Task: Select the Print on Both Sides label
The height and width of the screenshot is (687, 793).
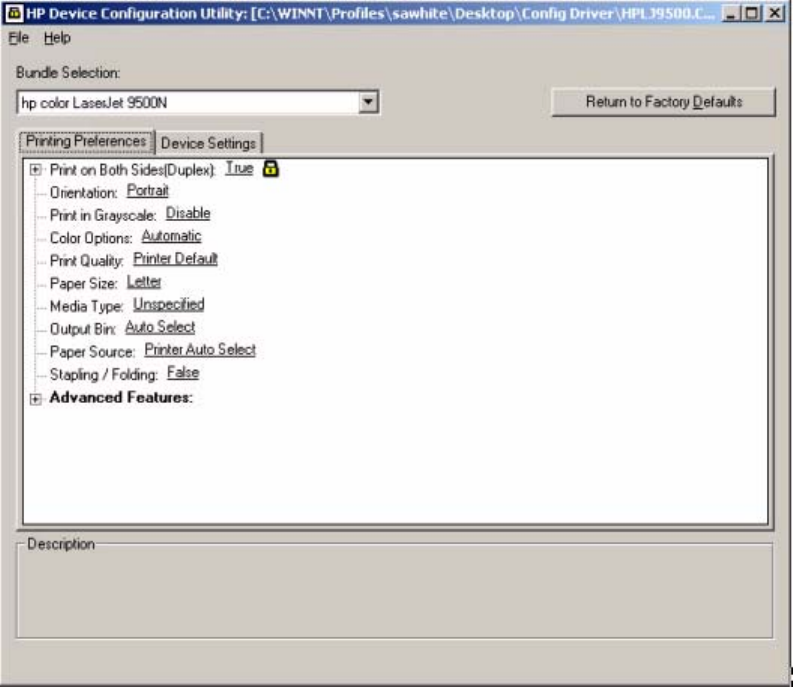Action: pyautogui.click(x=133, y=170)
